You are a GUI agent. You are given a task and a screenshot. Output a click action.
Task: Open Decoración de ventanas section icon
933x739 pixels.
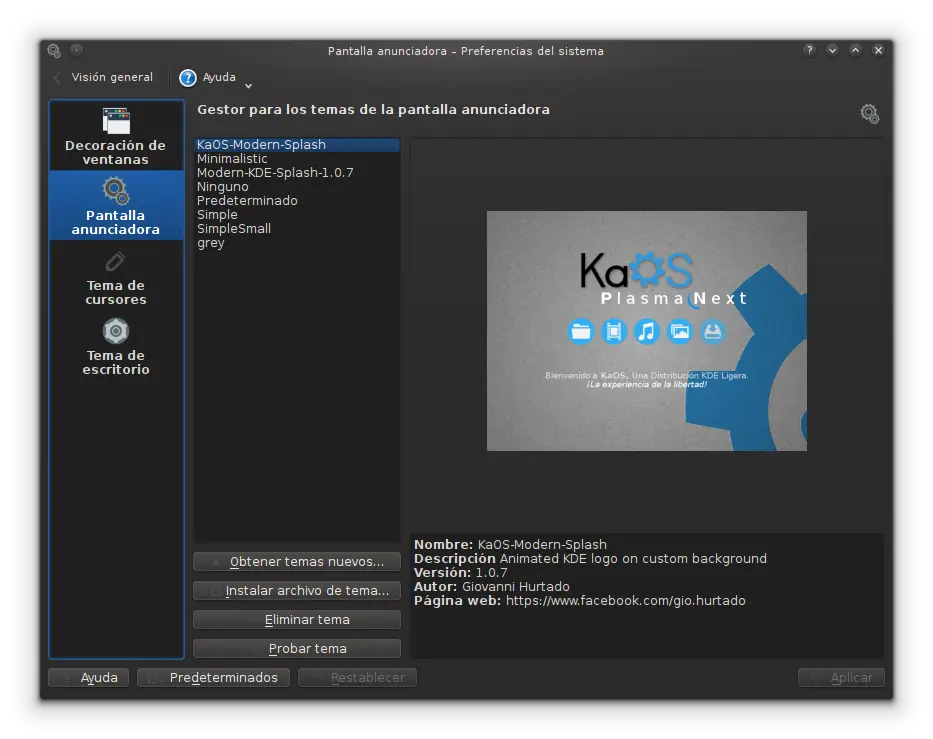(x=116, y=121)
